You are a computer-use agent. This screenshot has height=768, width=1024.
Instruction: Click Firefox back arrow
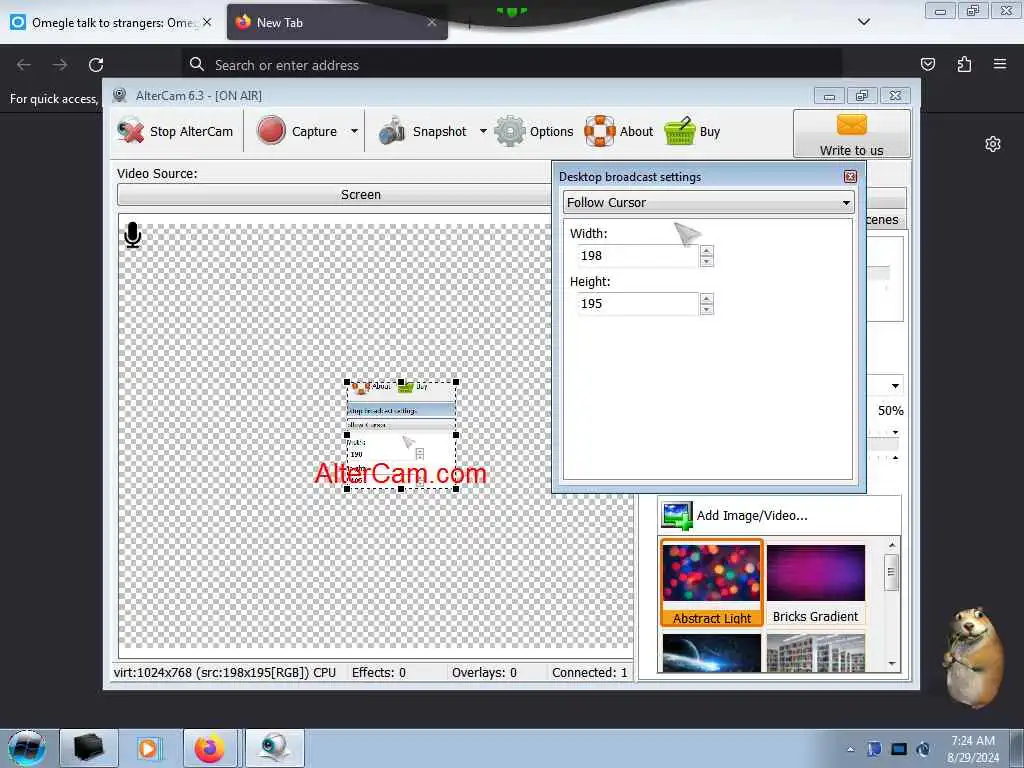(24, 65)
